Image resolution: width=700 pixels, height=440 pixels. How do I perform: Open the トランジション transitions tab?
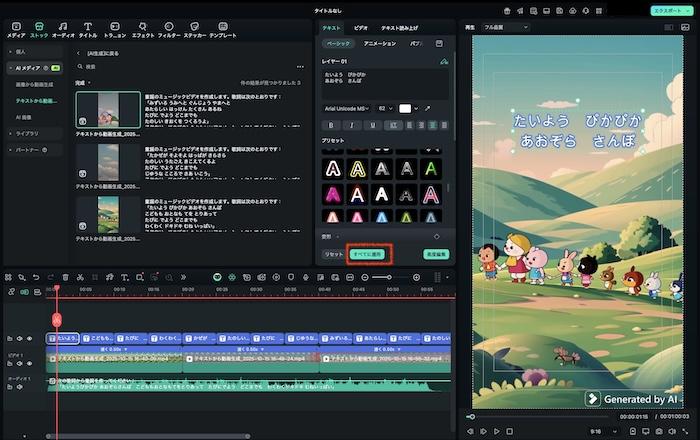point(115,30)
